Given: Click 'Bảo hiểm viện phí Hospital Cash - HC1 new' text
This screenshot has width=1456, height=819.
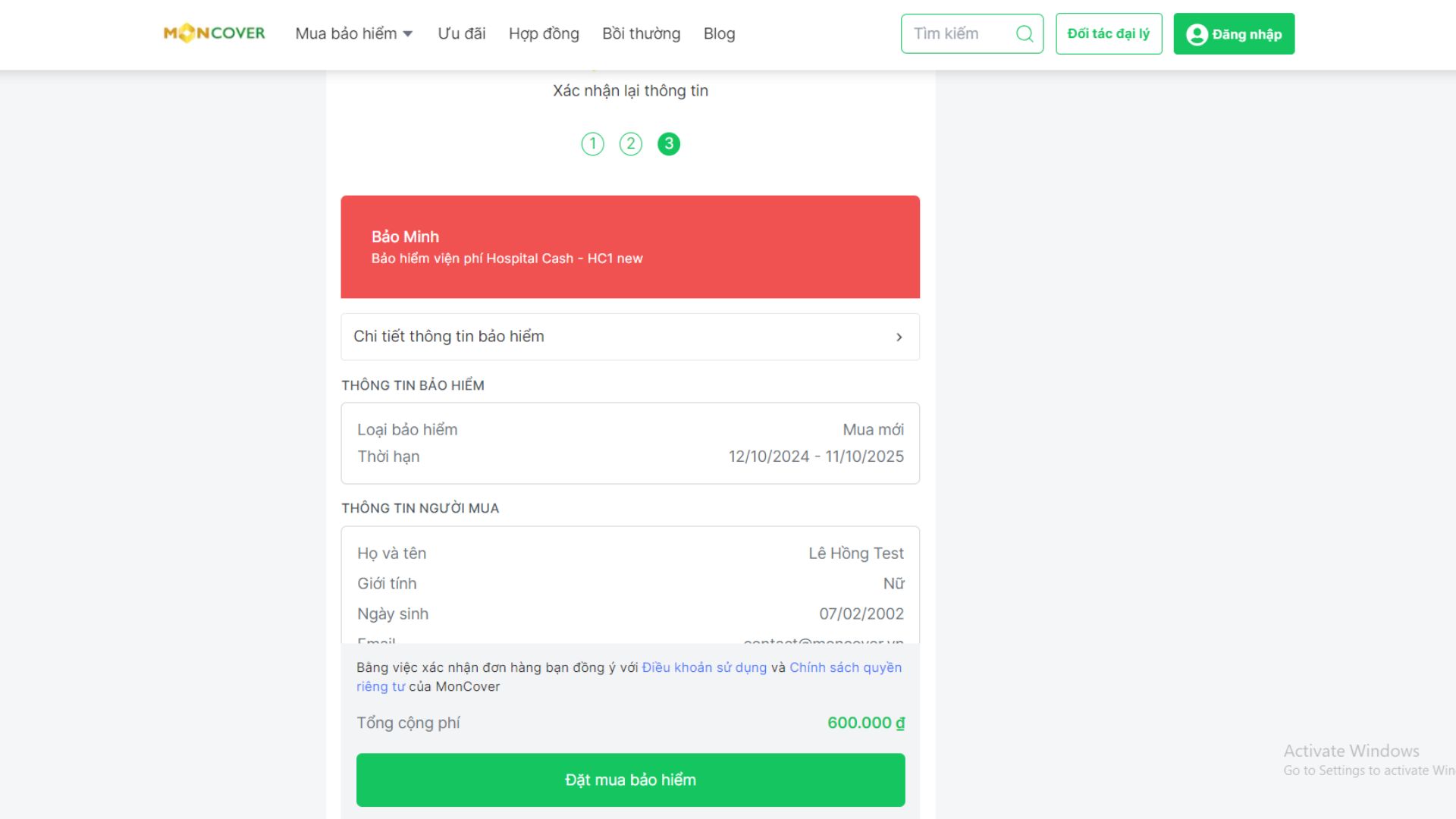Looking at the screenshot, I should point(507,259).
